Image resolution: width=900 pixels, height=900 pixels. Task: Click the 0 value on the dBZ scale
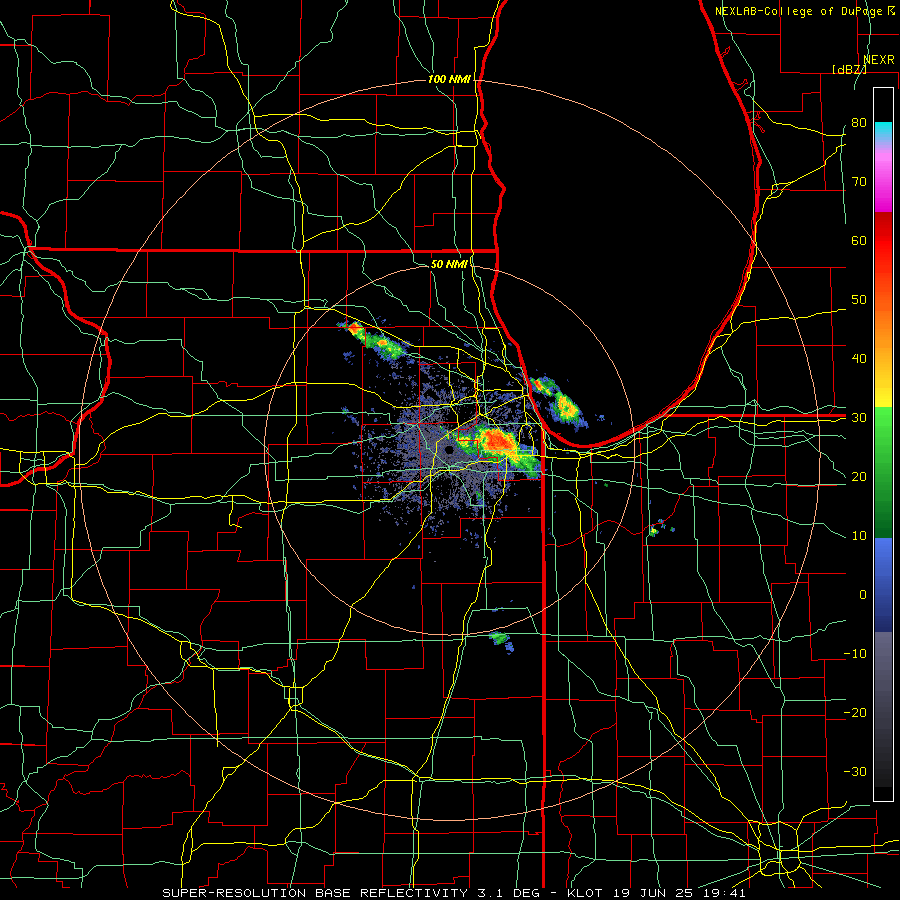point(863,595)
